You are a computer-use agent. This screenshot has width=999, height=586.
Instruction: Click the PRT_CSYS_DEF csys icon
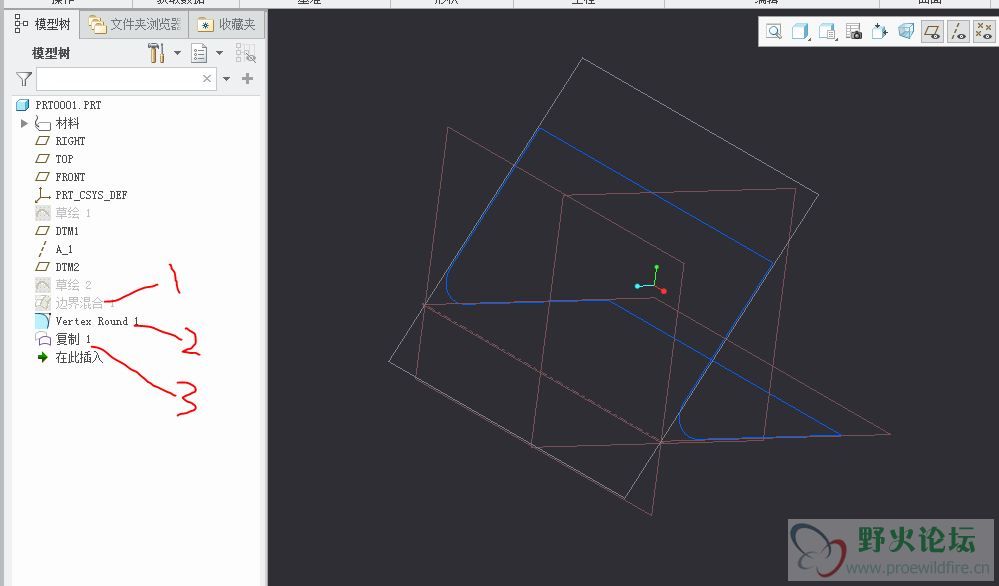[x=43, y=195]
